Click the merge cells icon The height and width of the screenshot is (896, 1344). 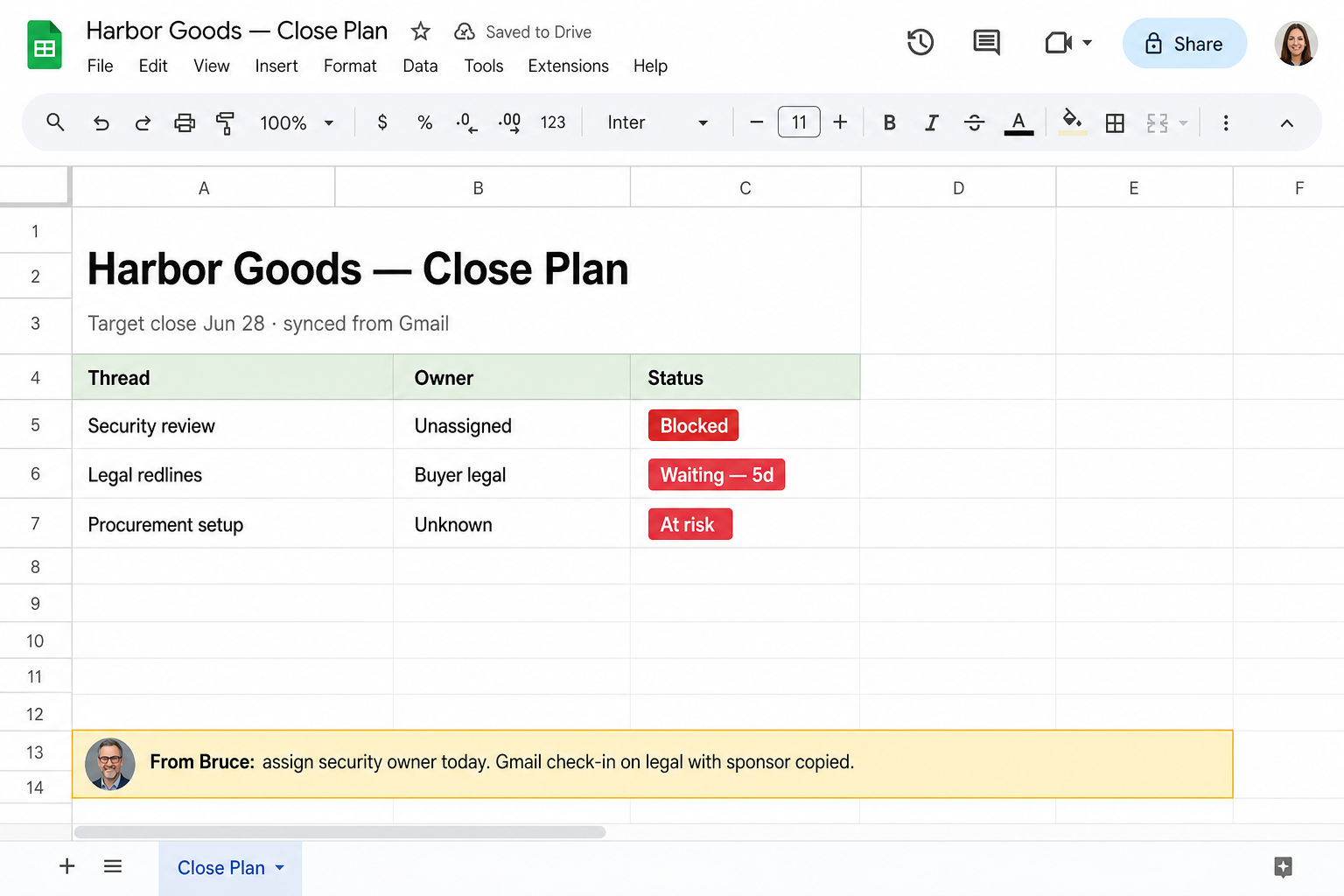(1158, 123)
